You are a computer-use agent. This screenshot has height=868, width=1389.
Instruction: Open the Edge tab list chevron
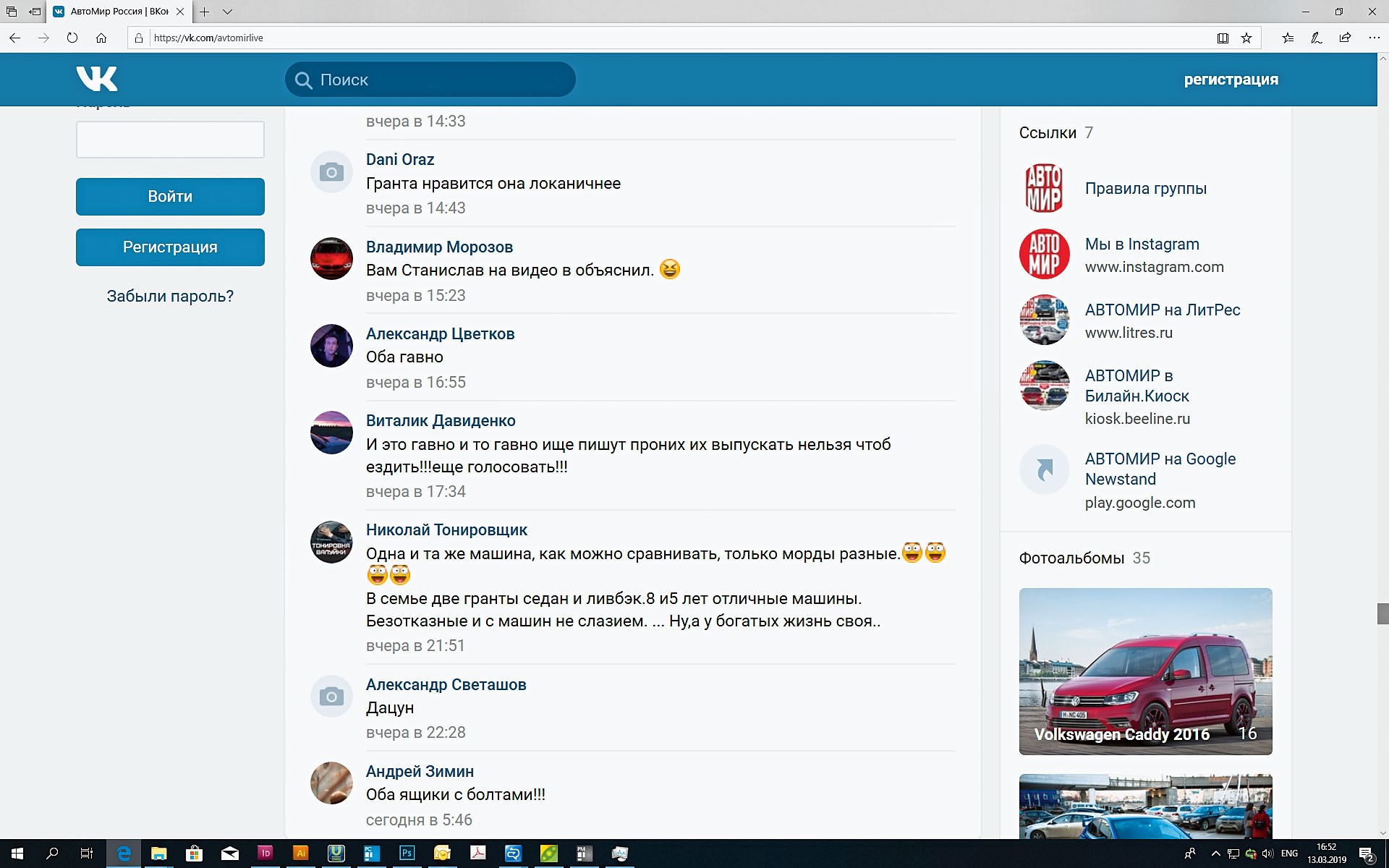[227, 12]
